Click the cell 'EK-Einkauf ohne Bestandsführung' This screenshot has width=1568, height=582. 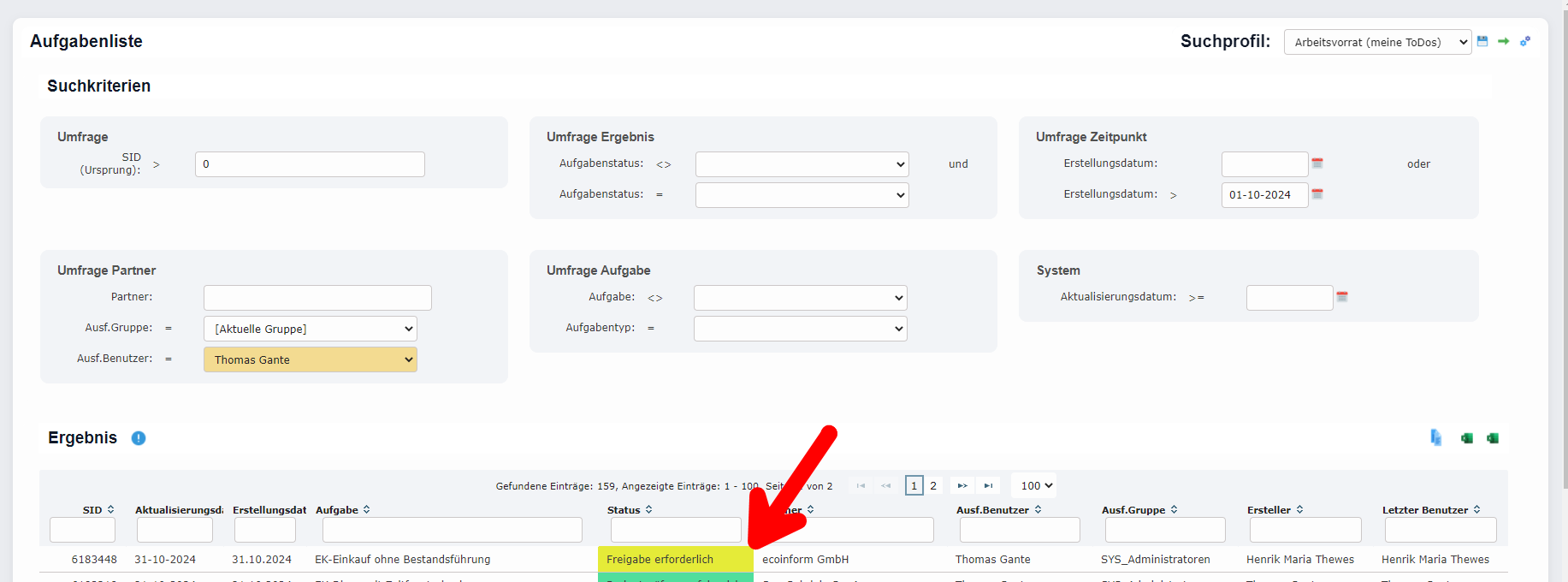[x=403, y=560]
